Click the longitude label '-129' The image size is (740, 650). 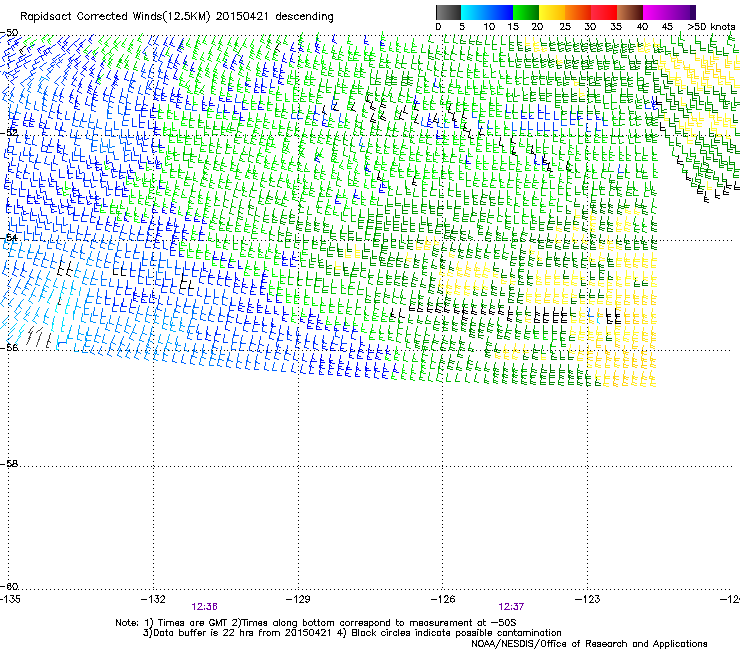click(298, 599)
